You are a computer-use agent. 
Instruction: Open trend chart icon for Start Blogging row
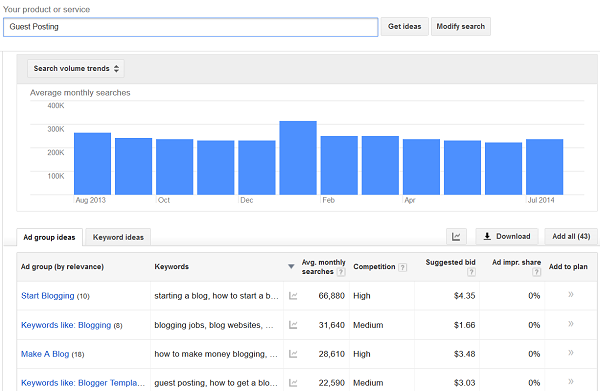click(x=293, y=296)
